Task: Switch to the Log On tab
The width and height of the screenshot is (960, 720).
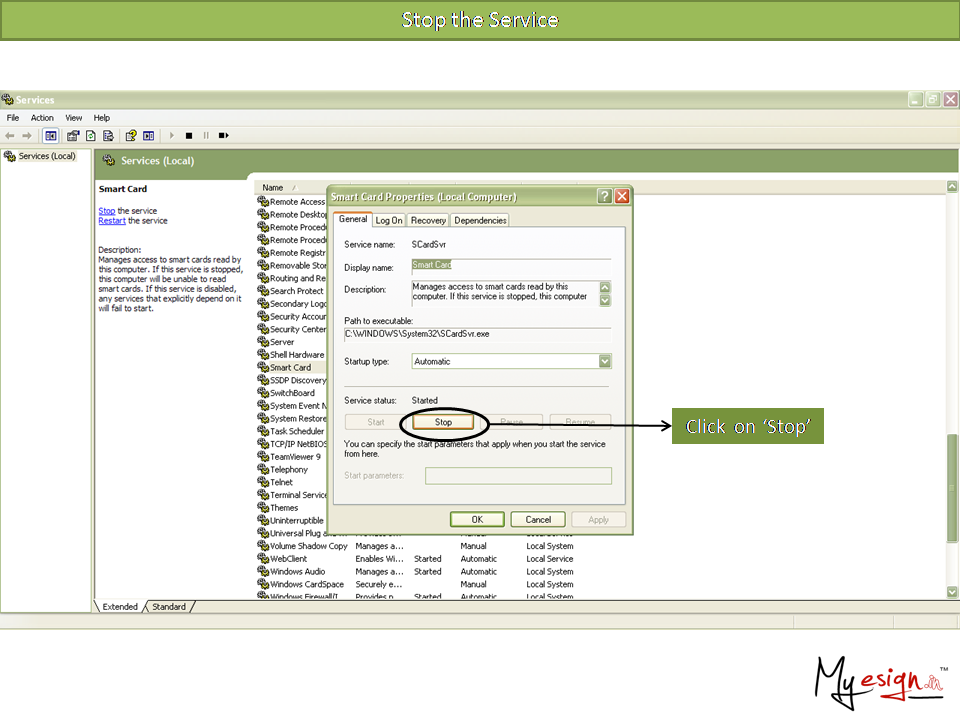Action: [389, 220]
